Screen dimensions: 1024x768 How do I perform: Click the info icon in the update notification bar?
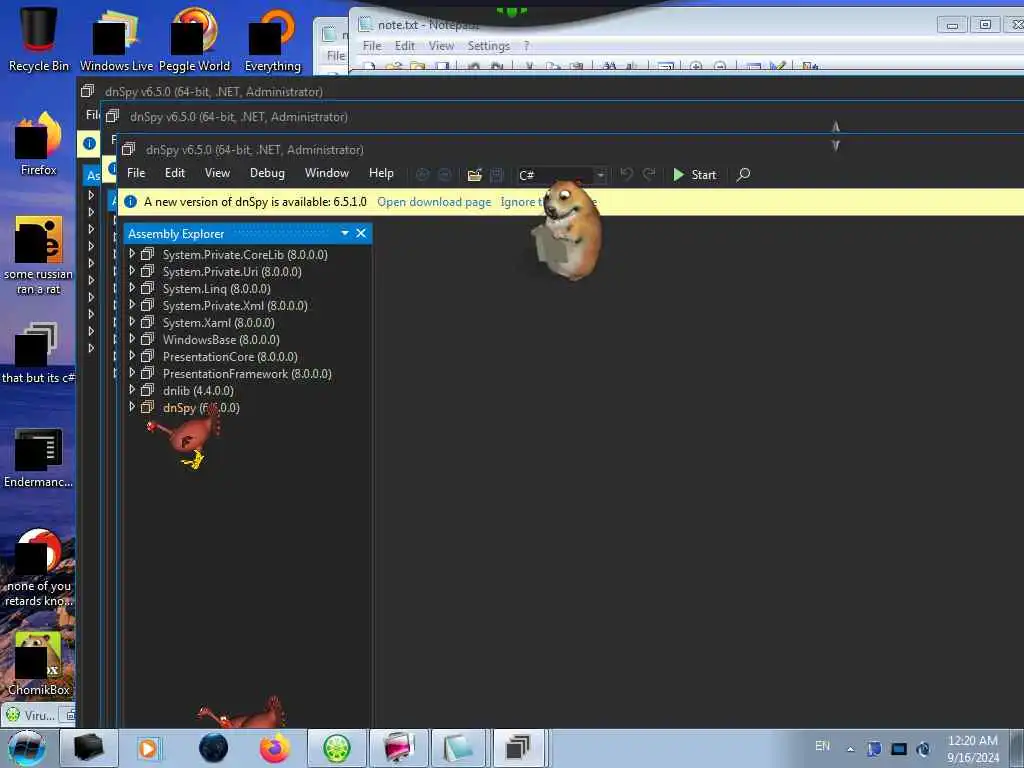(x=131, y=201)
